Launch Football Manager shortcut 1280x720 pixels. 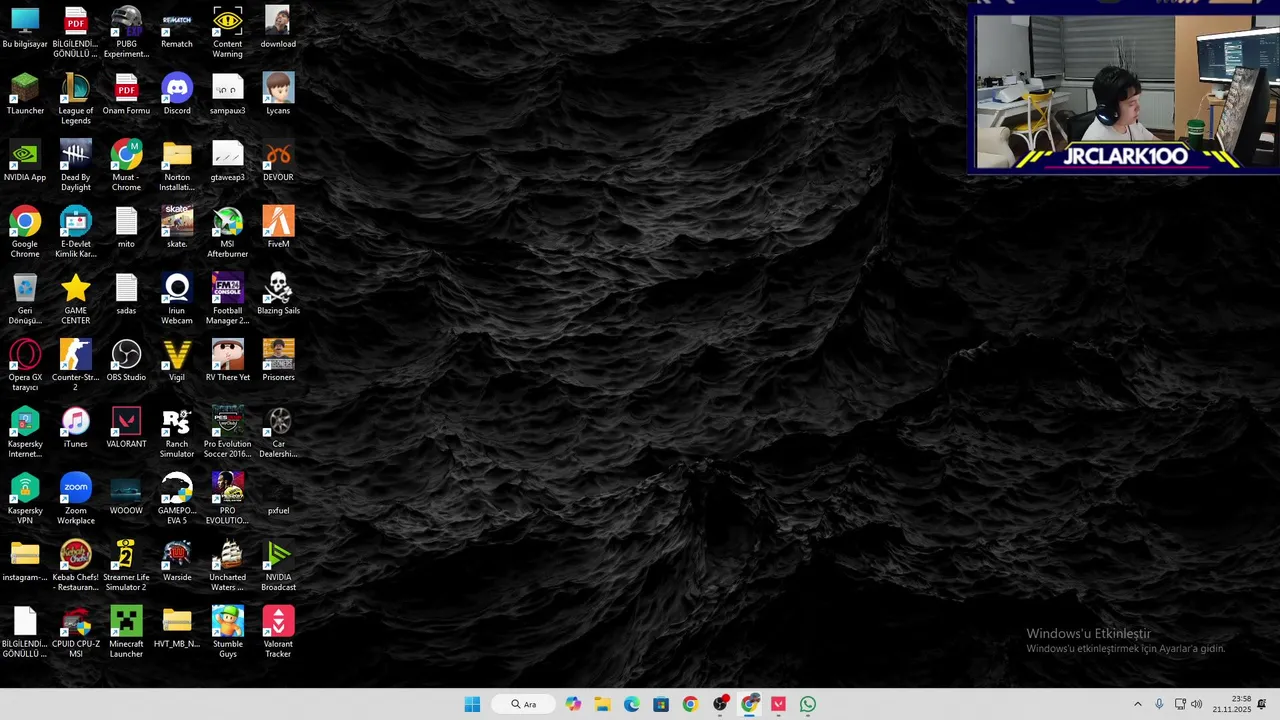227,299
